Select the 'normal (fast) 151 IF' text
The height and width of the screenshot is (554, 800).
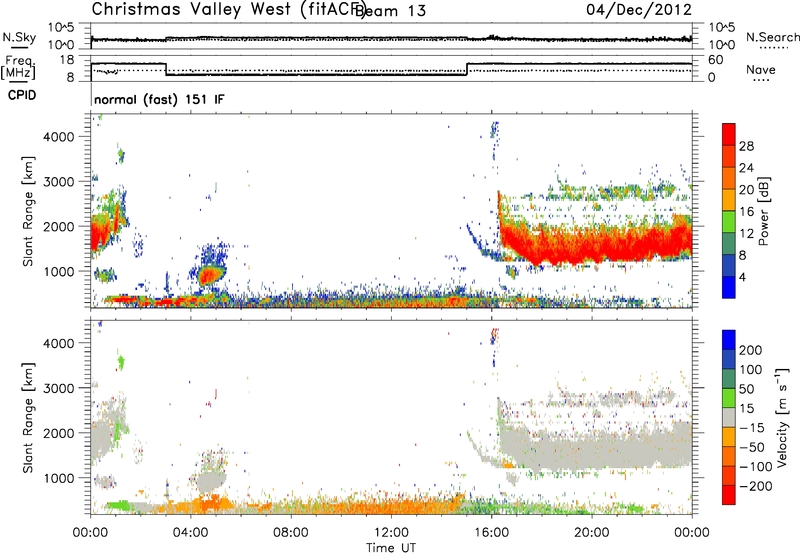point(159,99)
